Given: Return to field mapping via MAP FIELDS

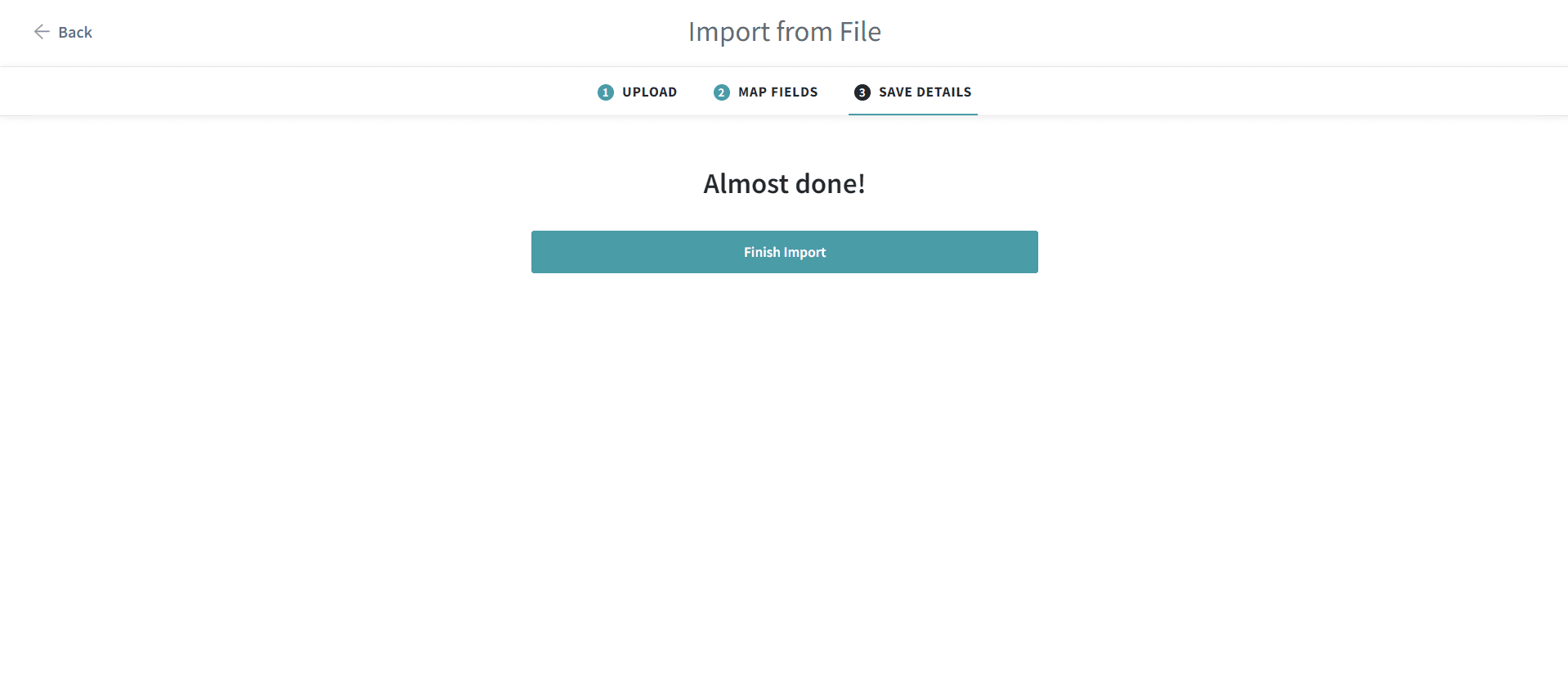Looking at the screenshot, I should [777, 92].
